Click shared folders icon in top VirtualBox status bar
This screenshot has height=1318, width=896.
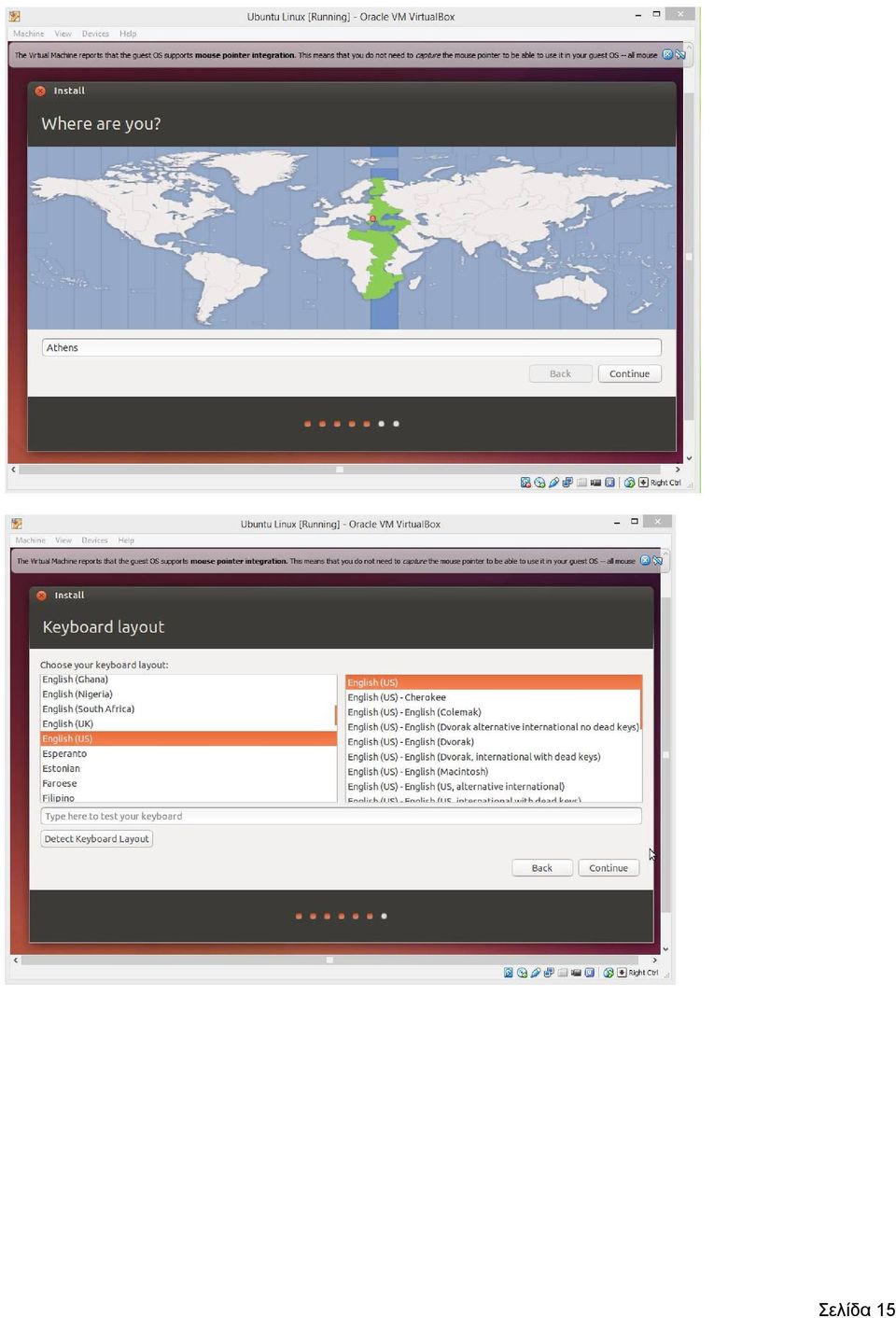pos(581,483)
